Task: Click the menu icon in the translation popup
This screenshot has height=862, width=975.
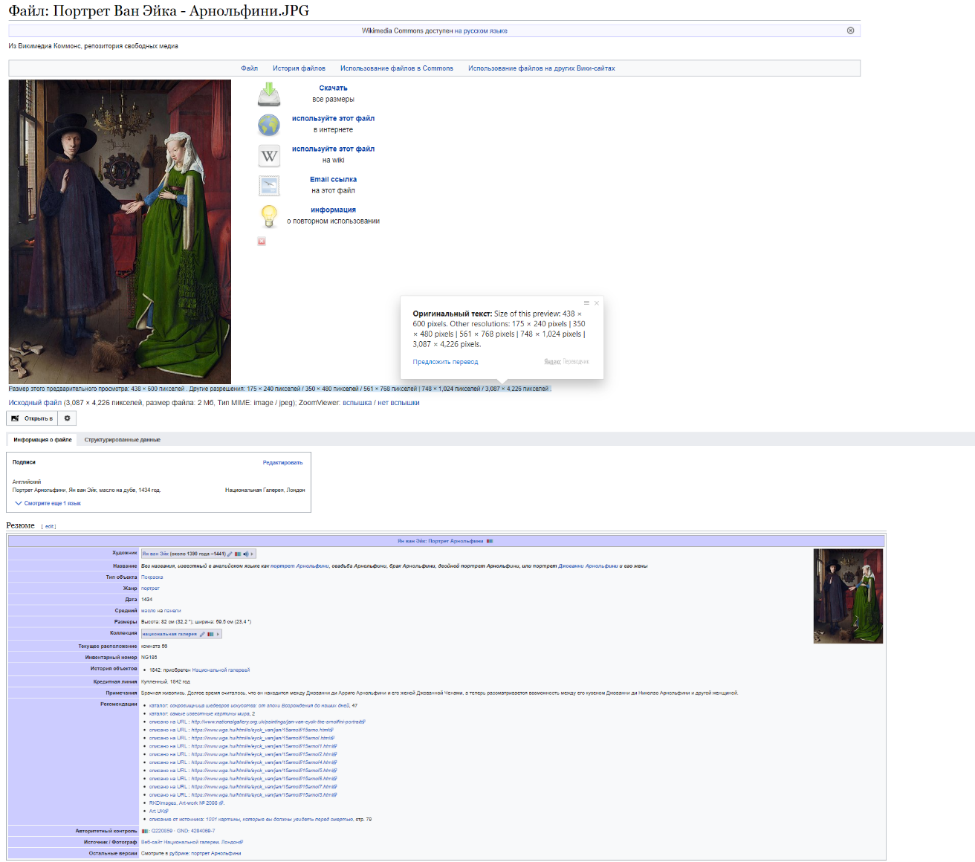Action: pos(586,303)
